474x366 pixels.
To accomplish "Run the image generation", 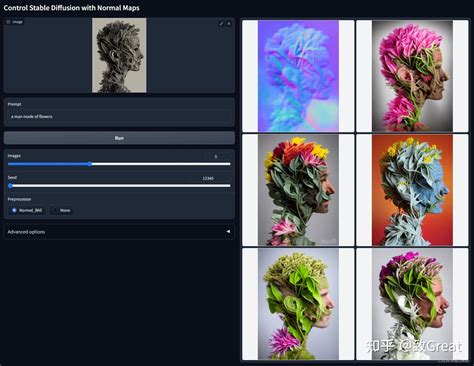I will (x=119, y=138).
